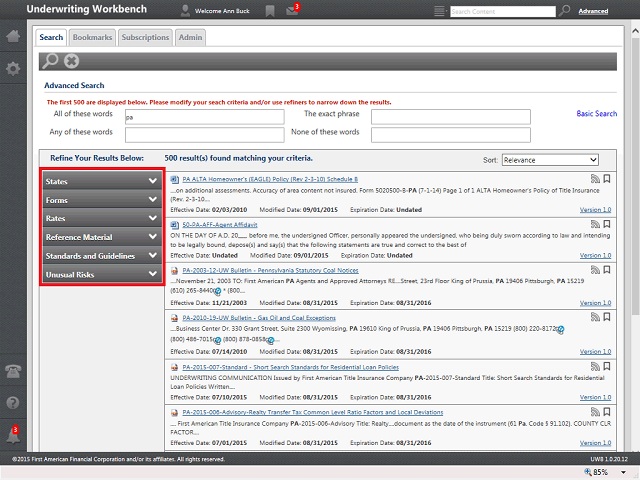Subscribe to 50-PA-AFF-Agent Affidavit feed
This screenshot has height=480, width=640.
point(595,224)
